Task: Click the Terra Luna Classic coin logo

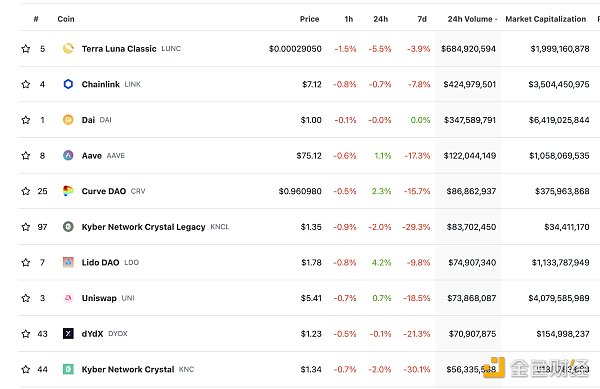Action: point(68,49)
